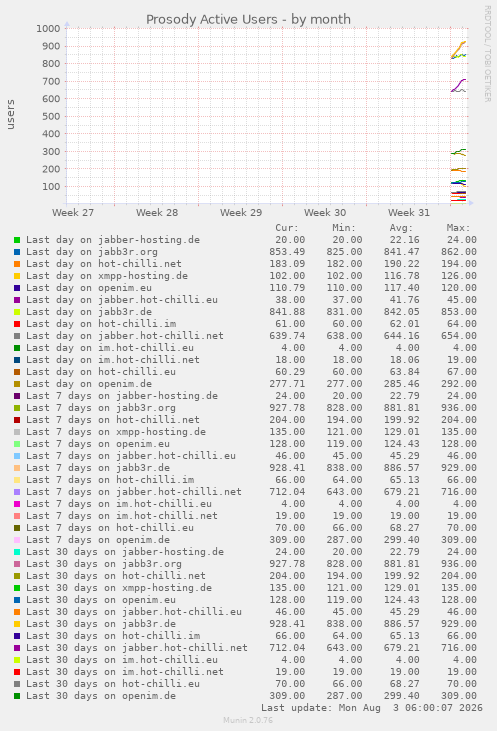Click the y-axis label users
497x731 pixels.
[x=10, y=114]
